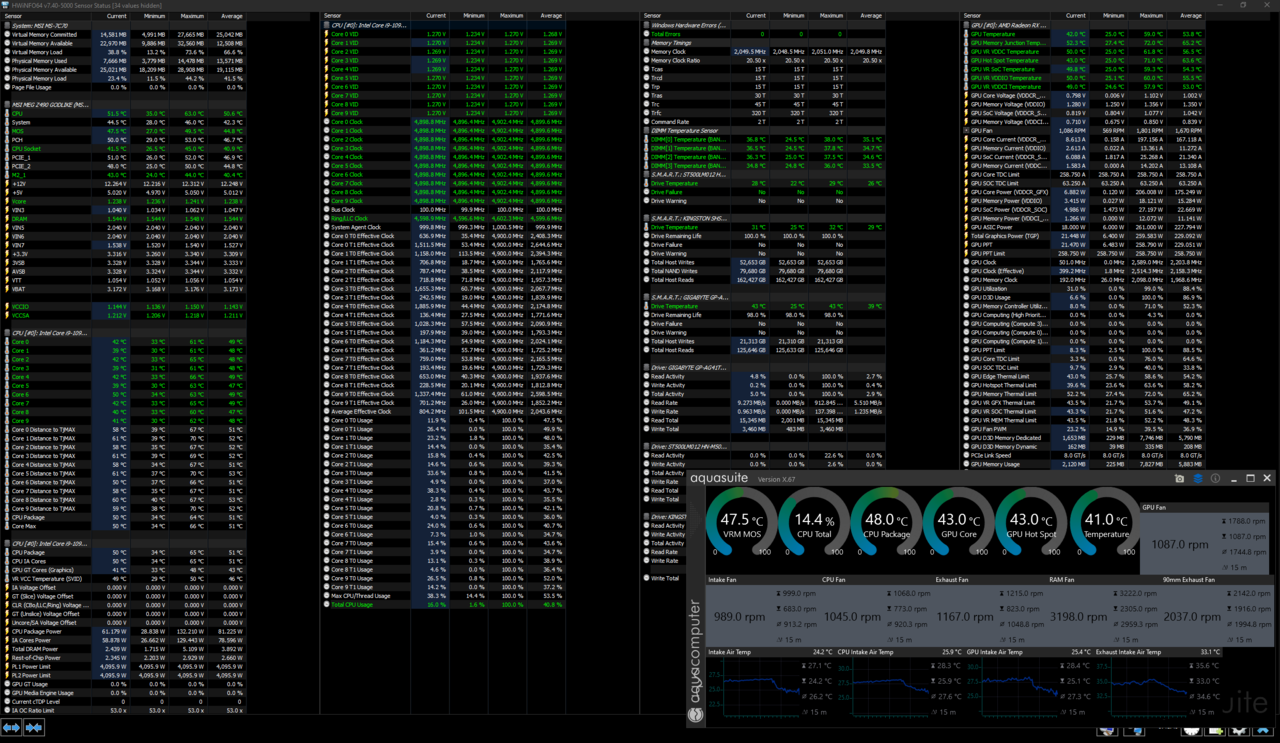
Task: Click the expand columns double-arrow button
Action: pos(12,728)
